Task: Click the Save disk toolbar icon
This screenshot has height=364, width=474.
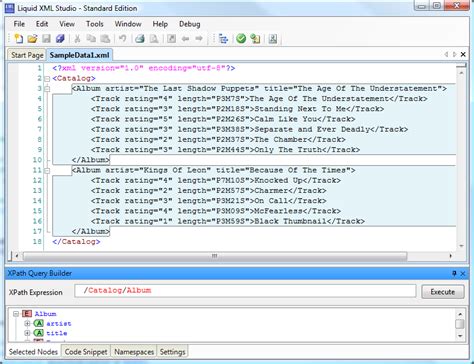Action: pos(46,39)
